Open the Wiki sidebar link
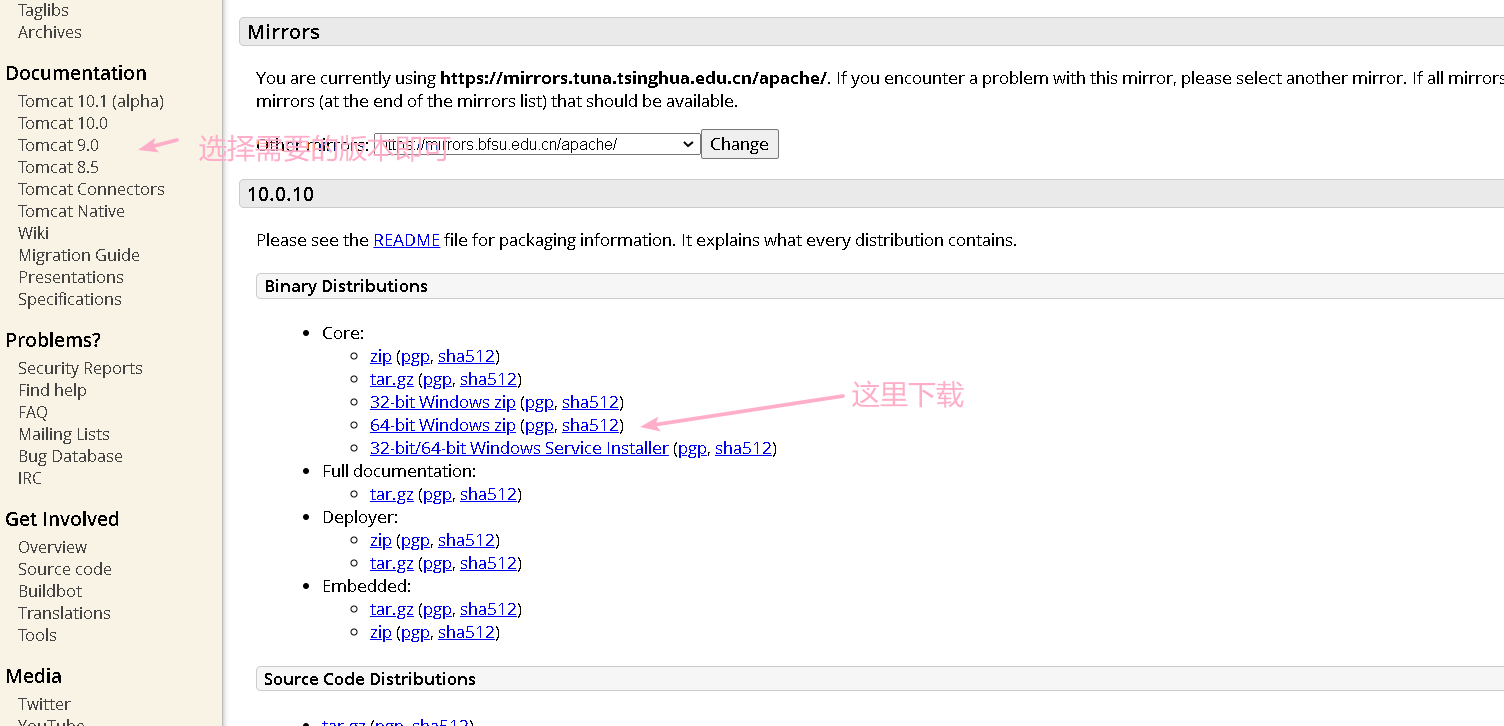This screenshot has height=726, width=1504. [x=33, y=233]
